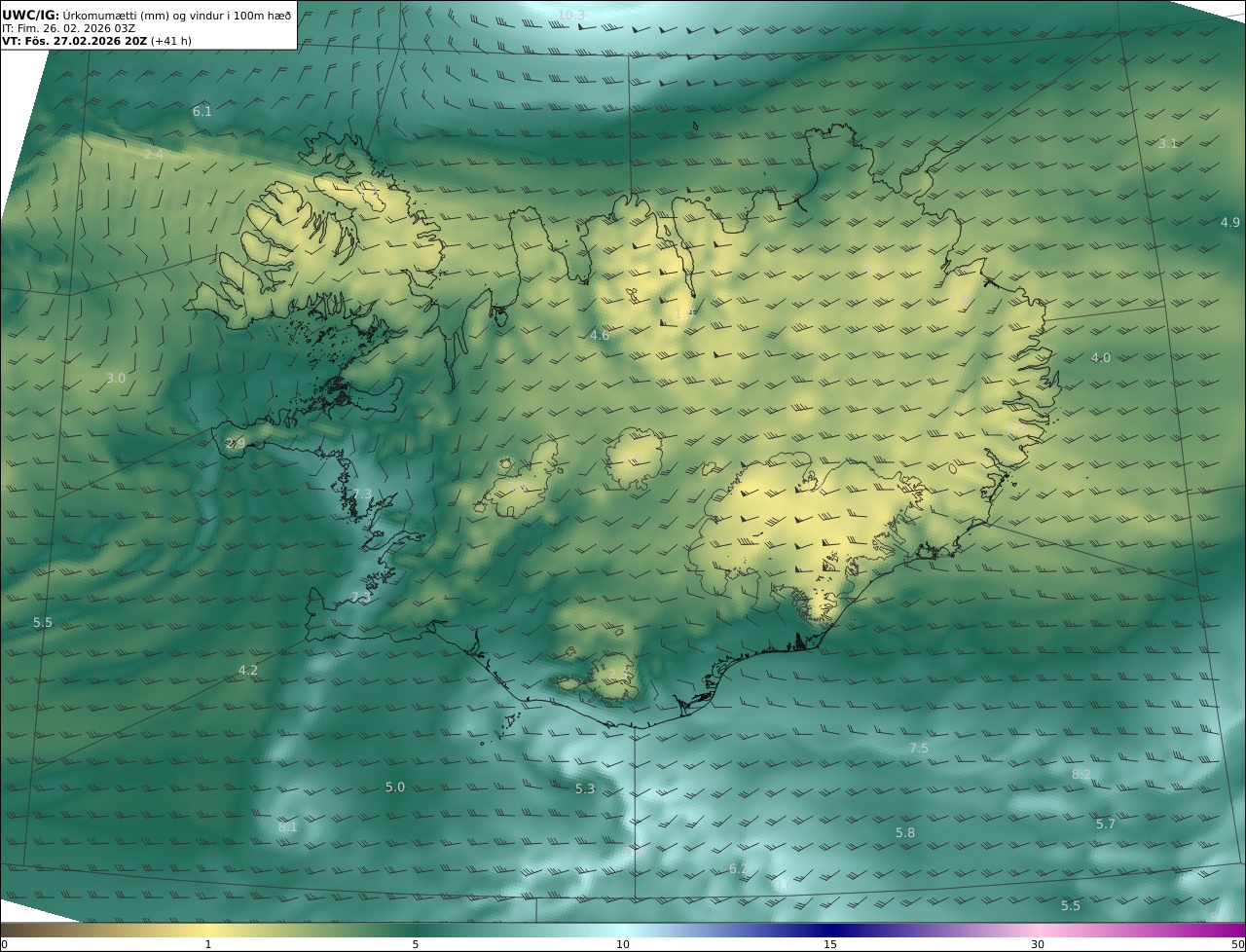Click the '30' tick label on the color scale
Viewport: 1246px width, 952px height.
point(1038,944)
